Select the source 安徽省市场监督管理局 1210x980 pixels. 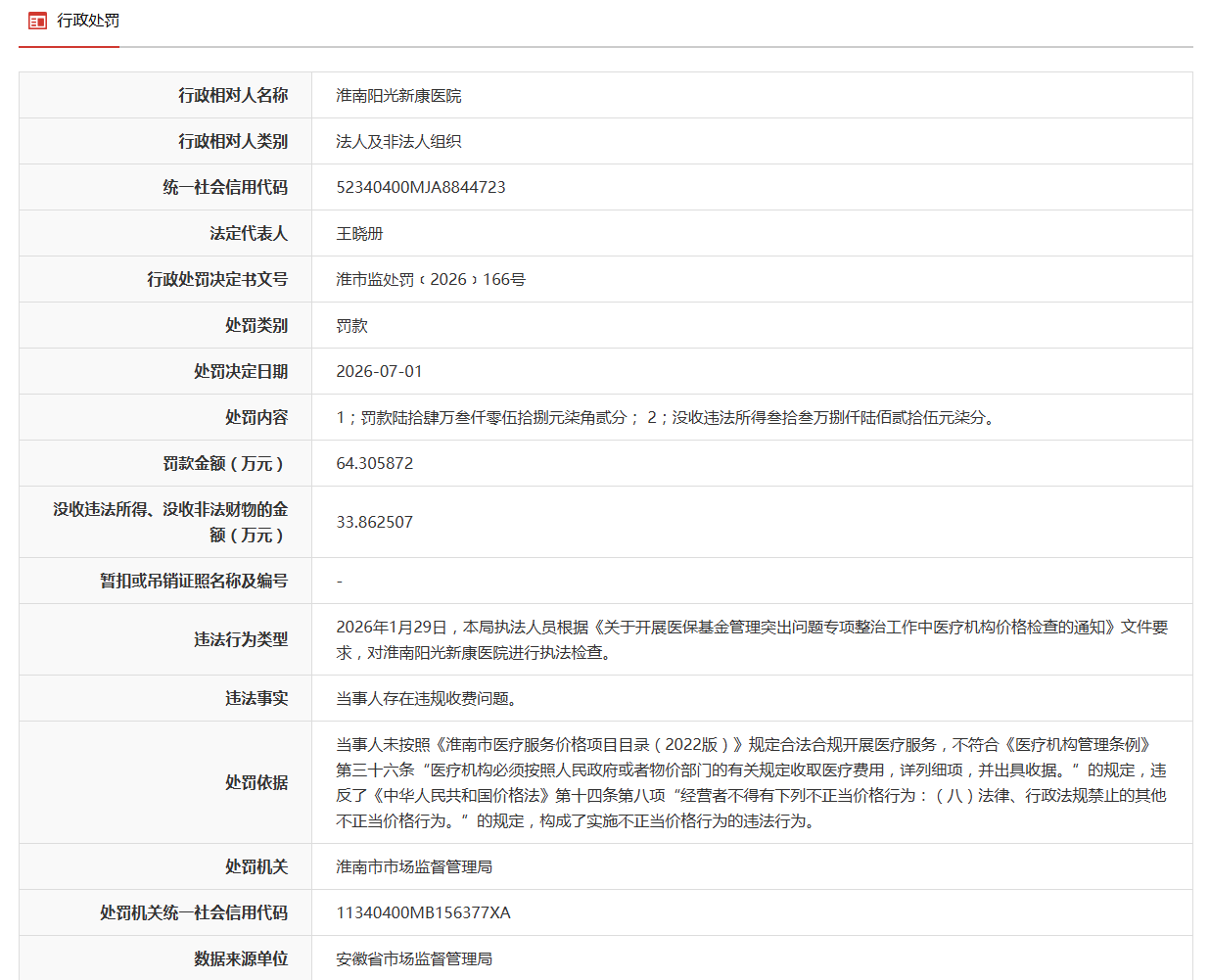pyautogui.click(x=414, y=958)
